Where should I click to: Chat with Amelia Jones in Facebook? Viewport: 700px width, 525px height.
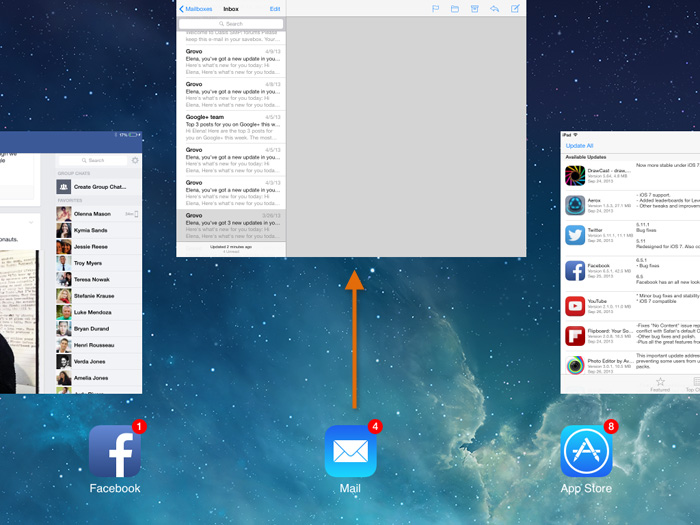(99, 378)
